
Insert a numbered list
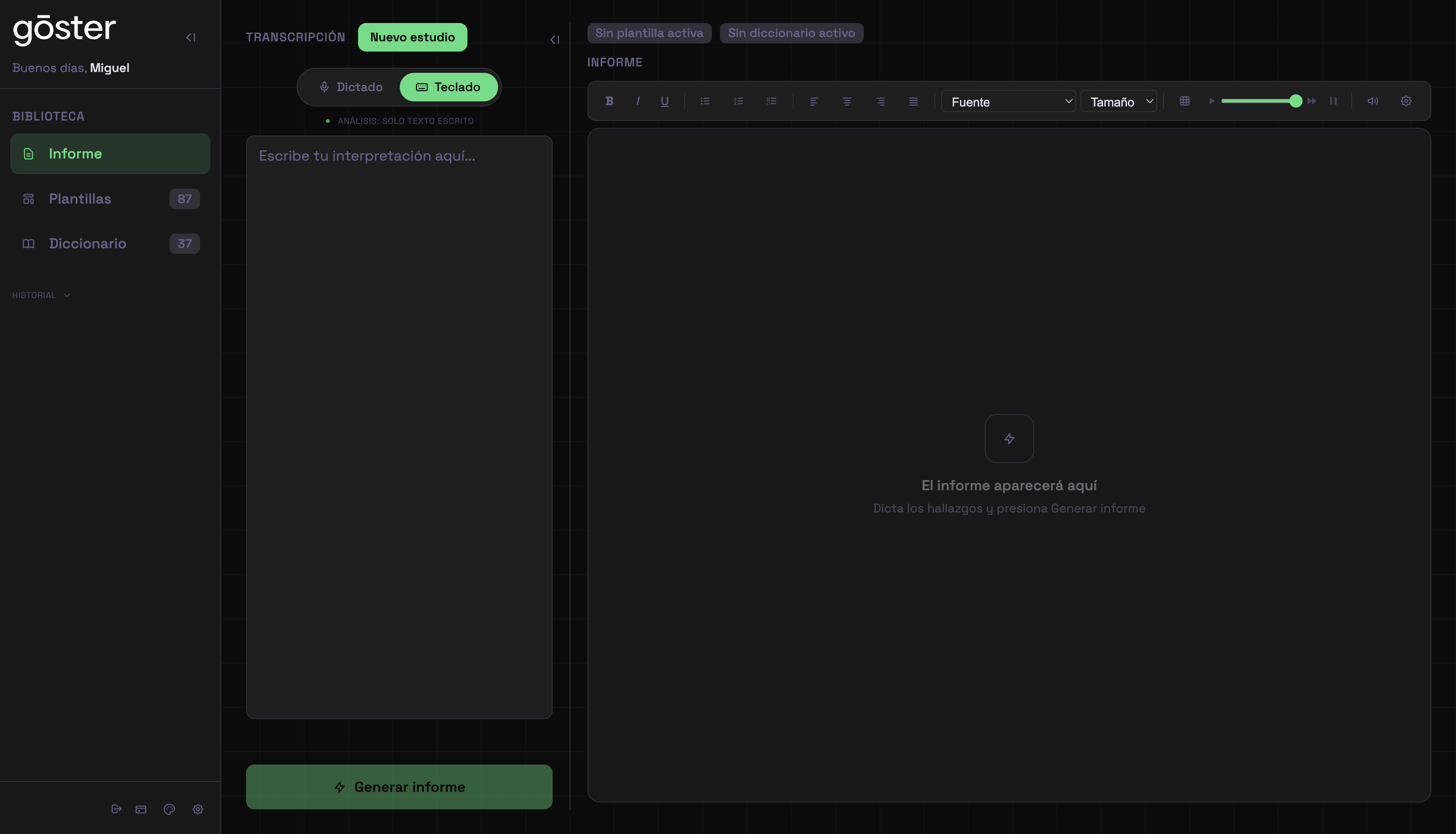tap(738, 101)
